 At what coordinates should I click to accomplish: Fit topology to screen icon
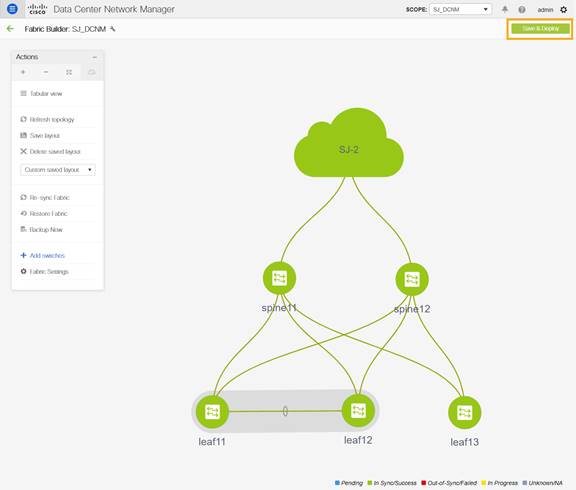69,72
